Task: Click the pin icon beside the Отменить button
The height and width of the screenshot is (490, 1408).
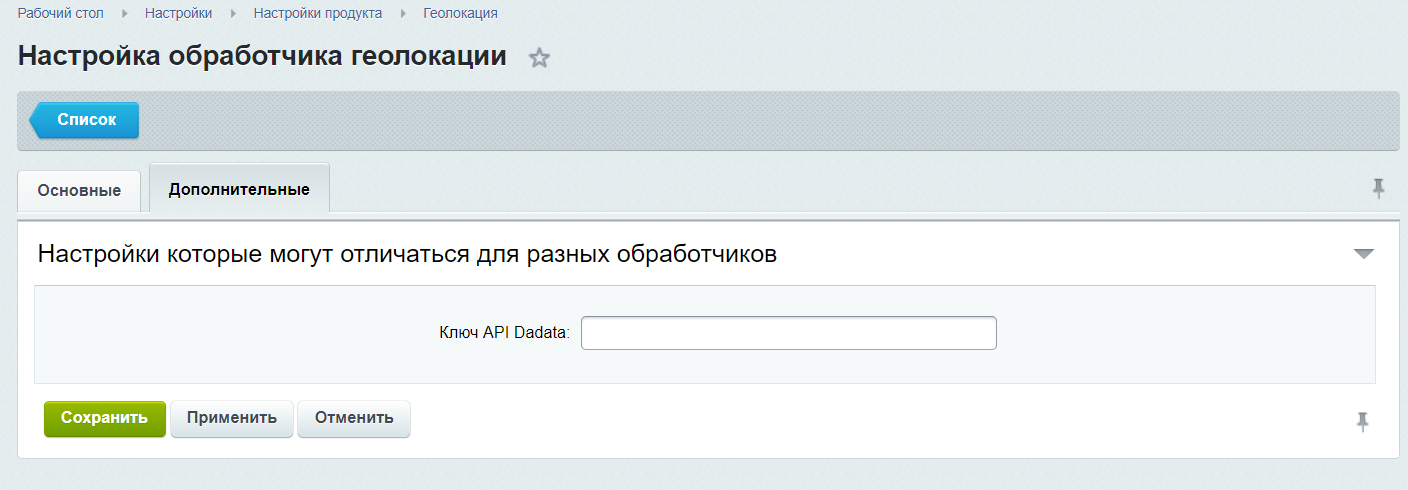Action: point(1362,421)
